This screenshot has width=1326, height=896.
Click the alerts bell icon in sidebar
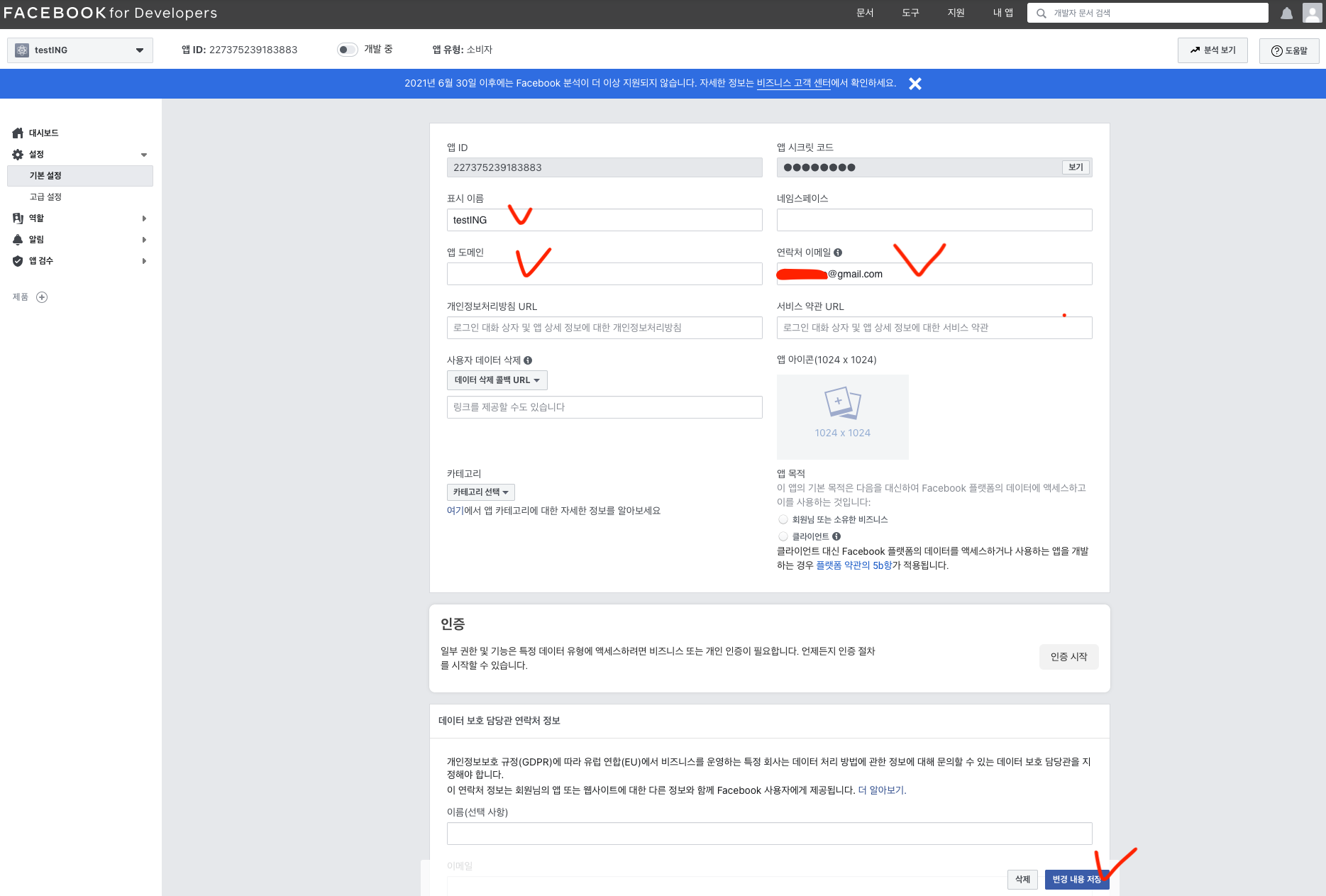[18, 240]
